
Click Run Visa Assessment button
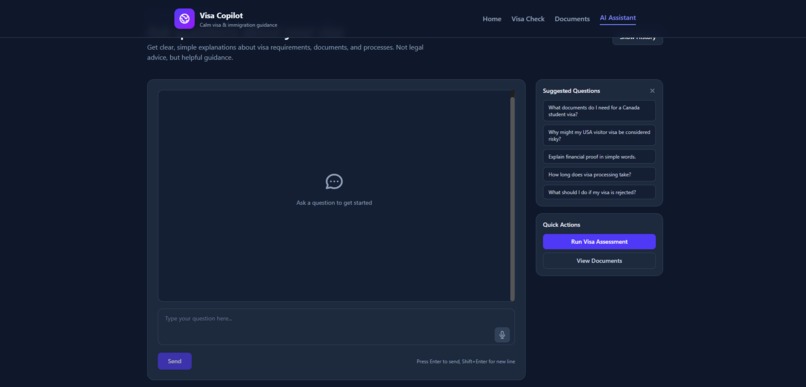point(599,242)
